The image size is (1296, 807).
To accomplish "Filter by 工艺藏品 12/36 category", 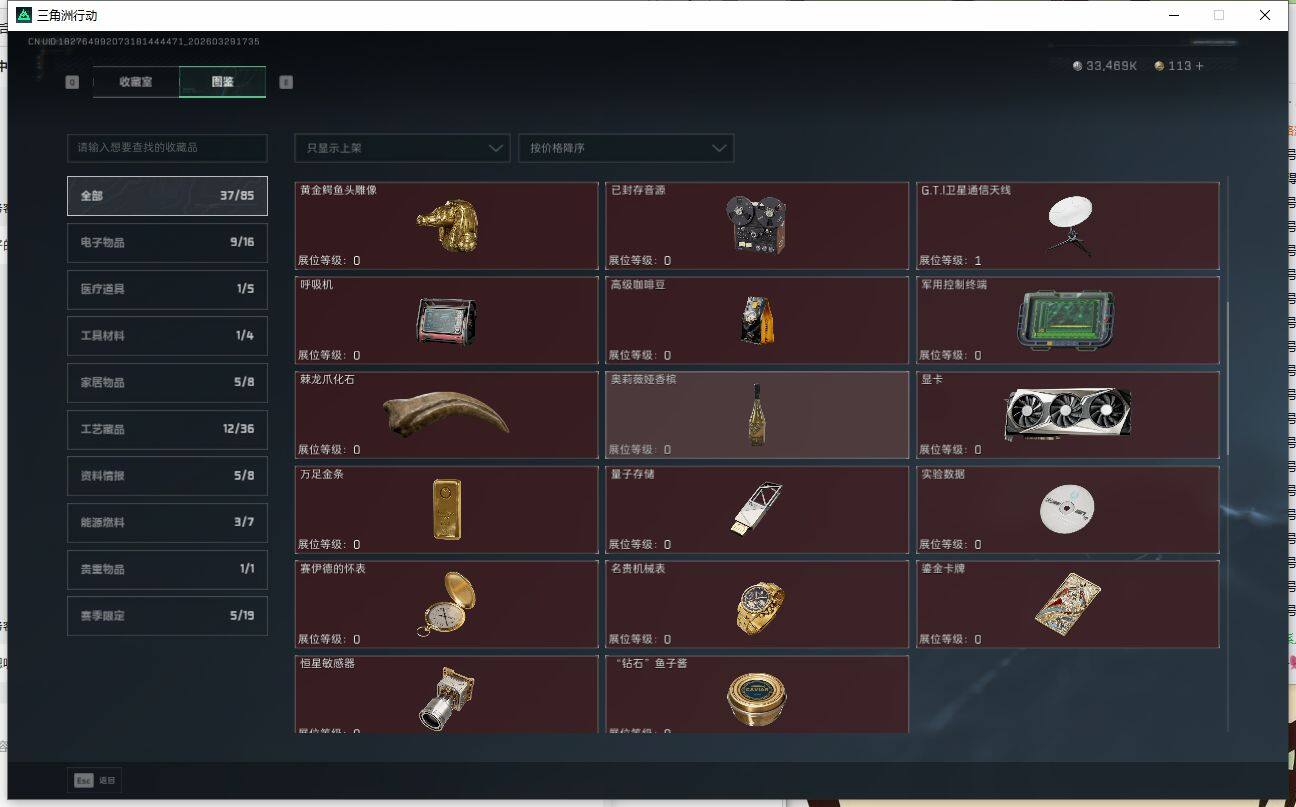I will point(167,429).
